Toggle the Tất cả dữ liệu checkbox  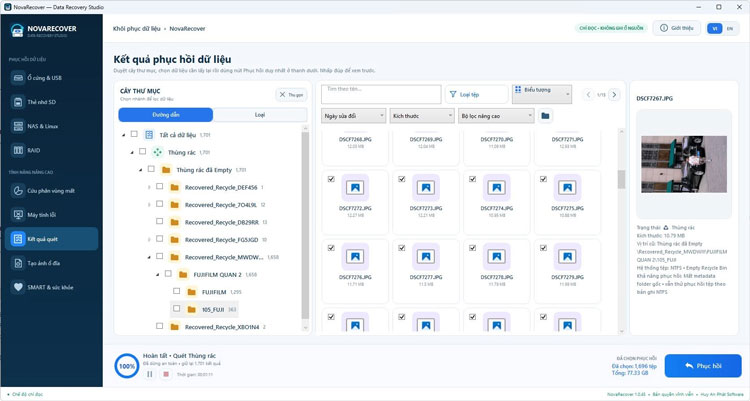134,134
